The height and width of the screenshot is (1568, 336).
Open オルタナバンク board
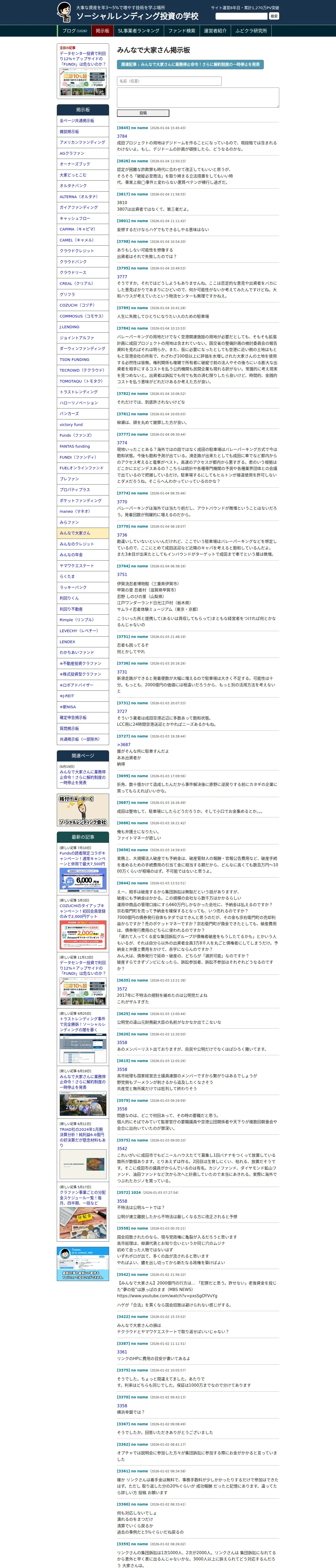[x=83, y=186]
